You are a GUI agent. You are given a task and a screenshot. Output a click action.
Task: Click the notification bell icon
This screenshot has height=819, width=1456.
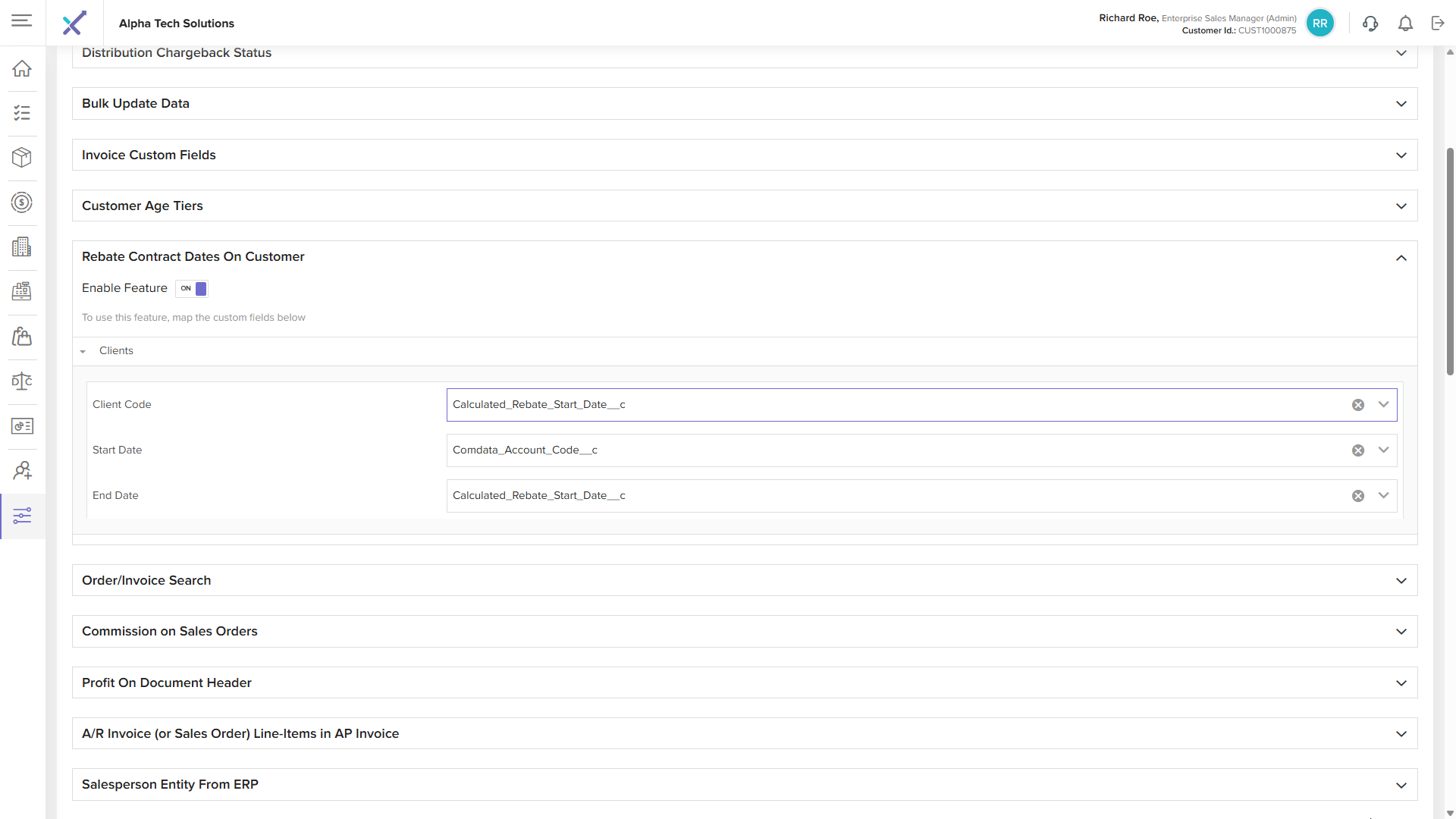pyautogui.click(x=1405, y=24)
